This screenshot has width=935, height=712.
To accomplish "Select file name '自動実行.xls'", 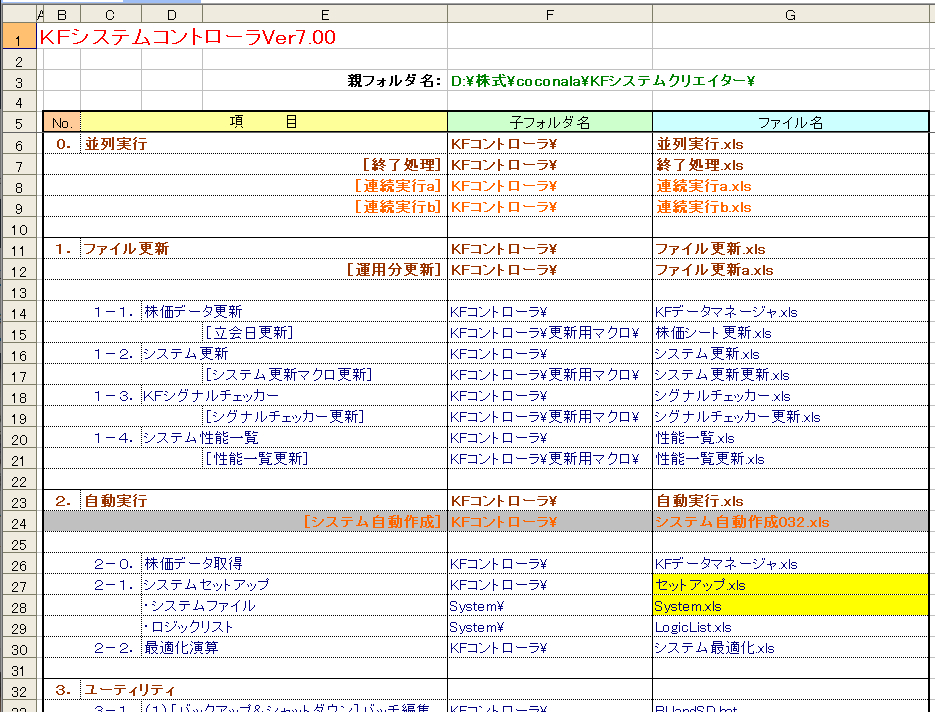I will pyautogui.click(x=700, y=500).
